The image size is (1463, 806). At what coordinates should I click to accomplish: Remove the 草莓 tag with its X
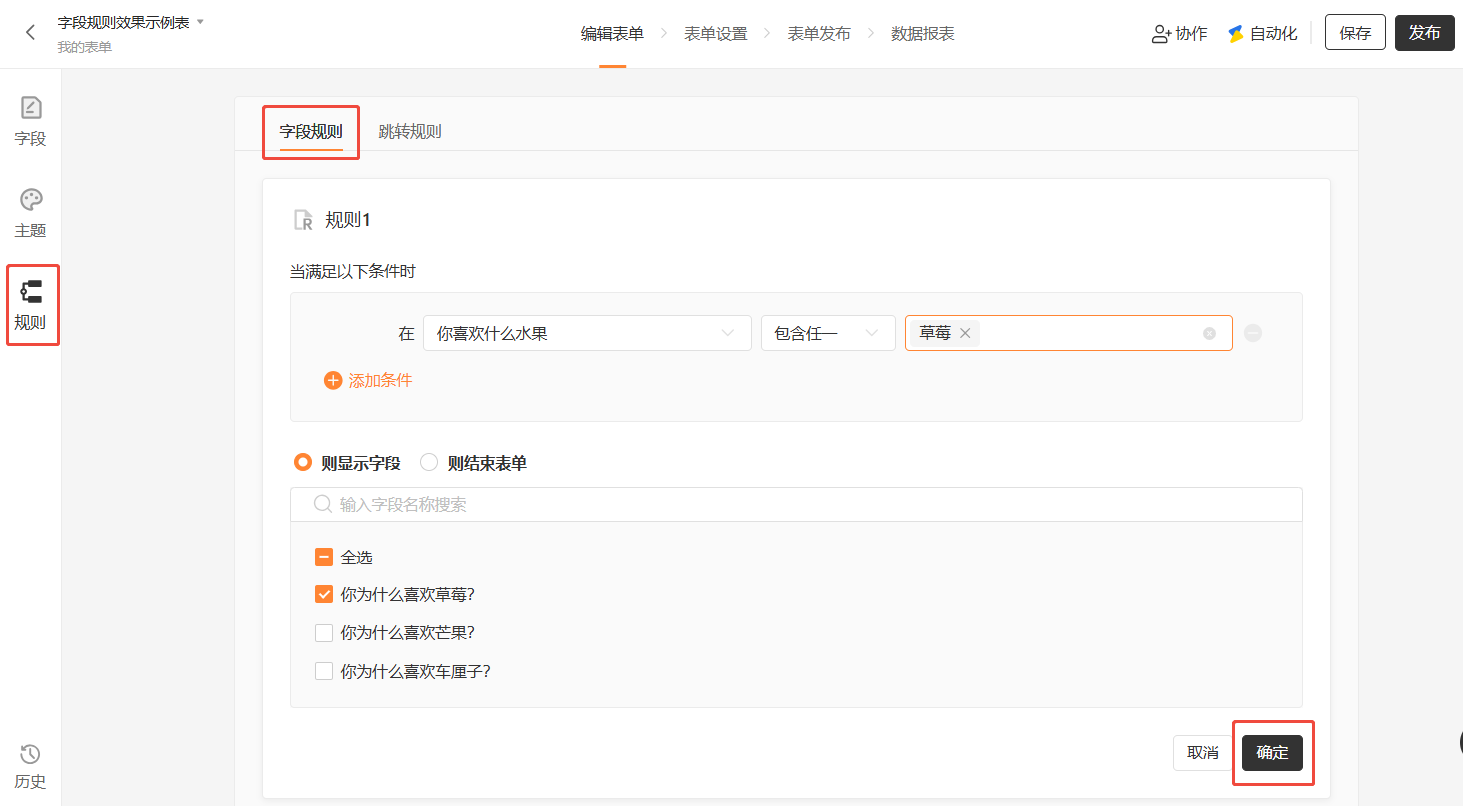coord(965,333)
